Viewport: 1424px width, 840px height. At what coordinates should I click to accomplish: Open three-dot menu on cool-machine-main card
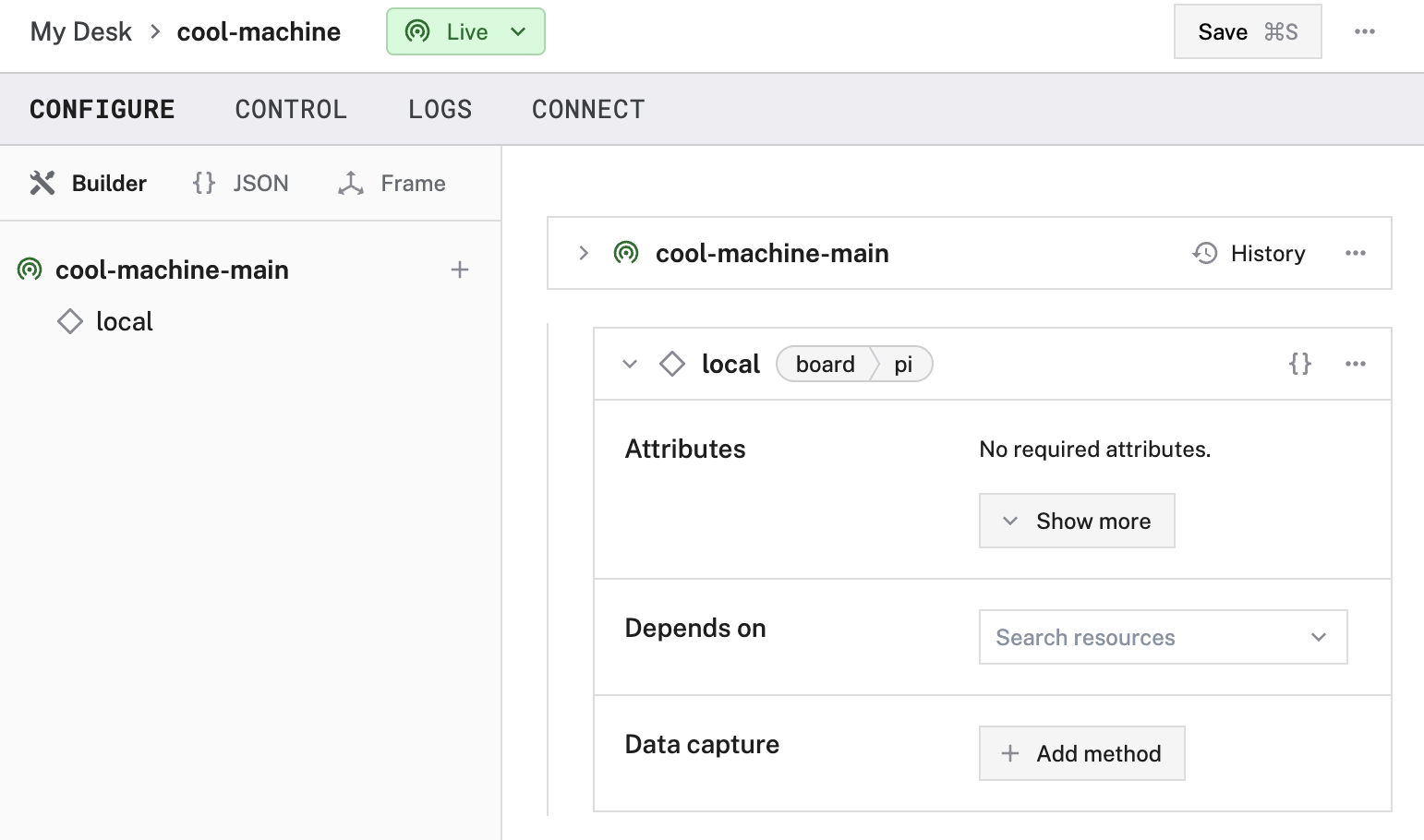(1355, 253)
